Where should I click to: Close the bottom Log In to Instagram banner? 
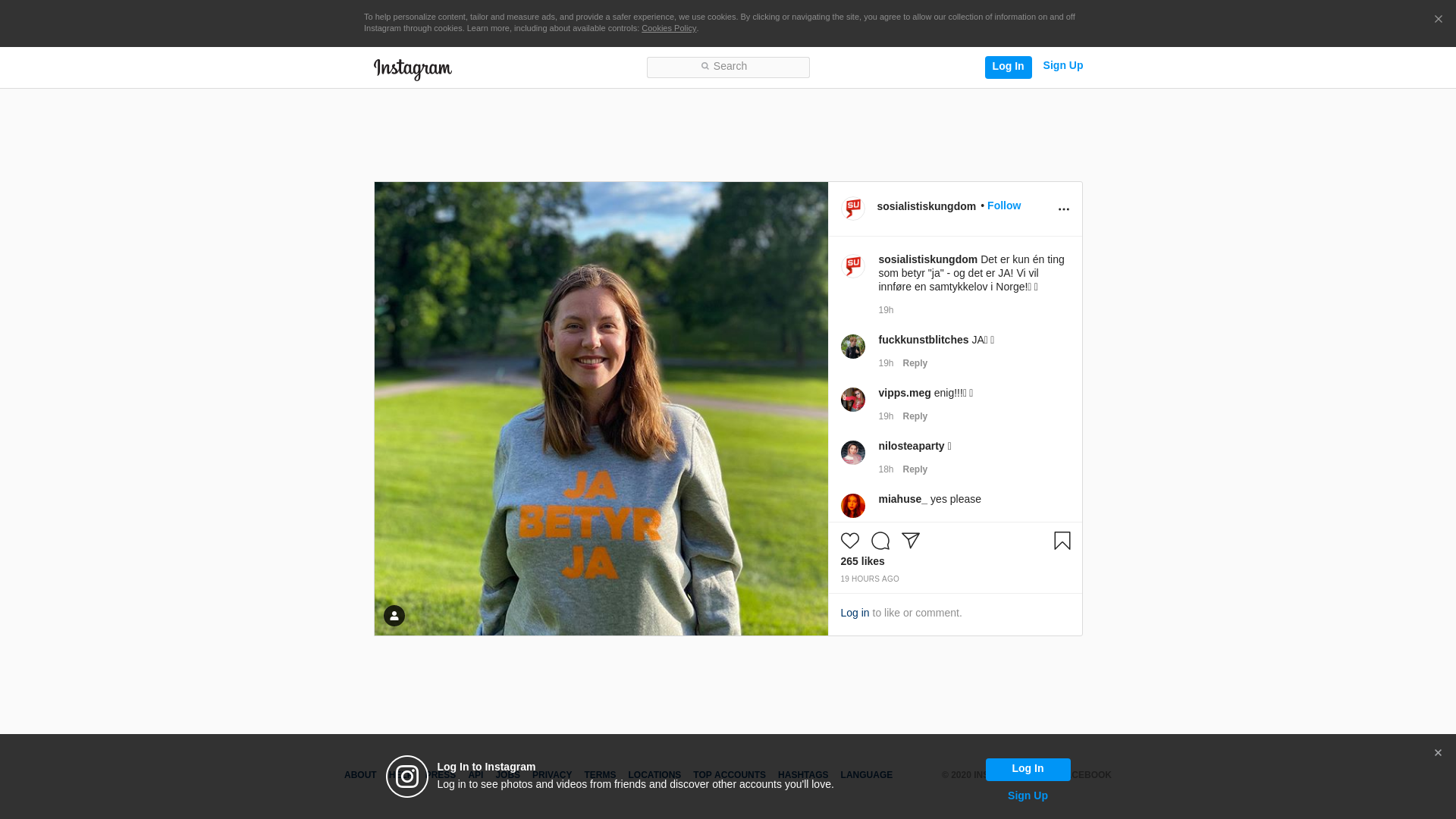[1438, 753]
